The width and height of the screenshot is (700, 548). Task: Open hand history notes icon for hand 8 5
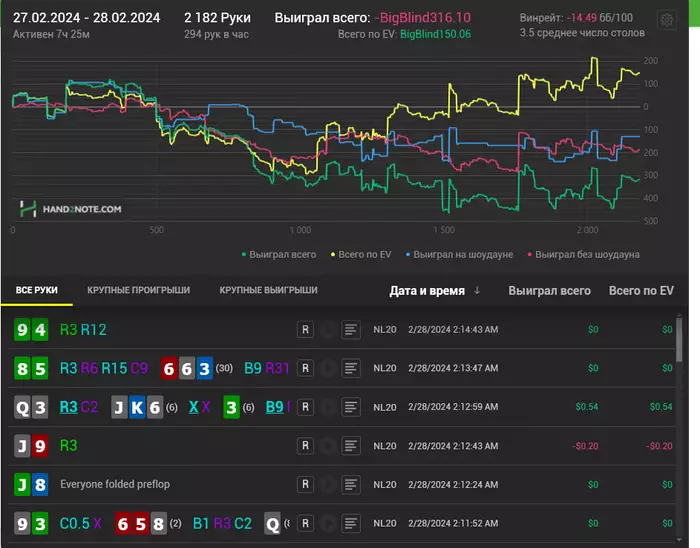click(x=350, y=368)
